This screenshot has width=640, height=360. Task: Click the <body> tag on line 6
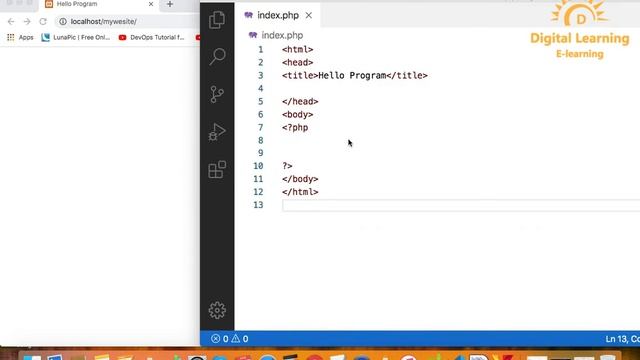pyautogui.click(x=298, y=114)
